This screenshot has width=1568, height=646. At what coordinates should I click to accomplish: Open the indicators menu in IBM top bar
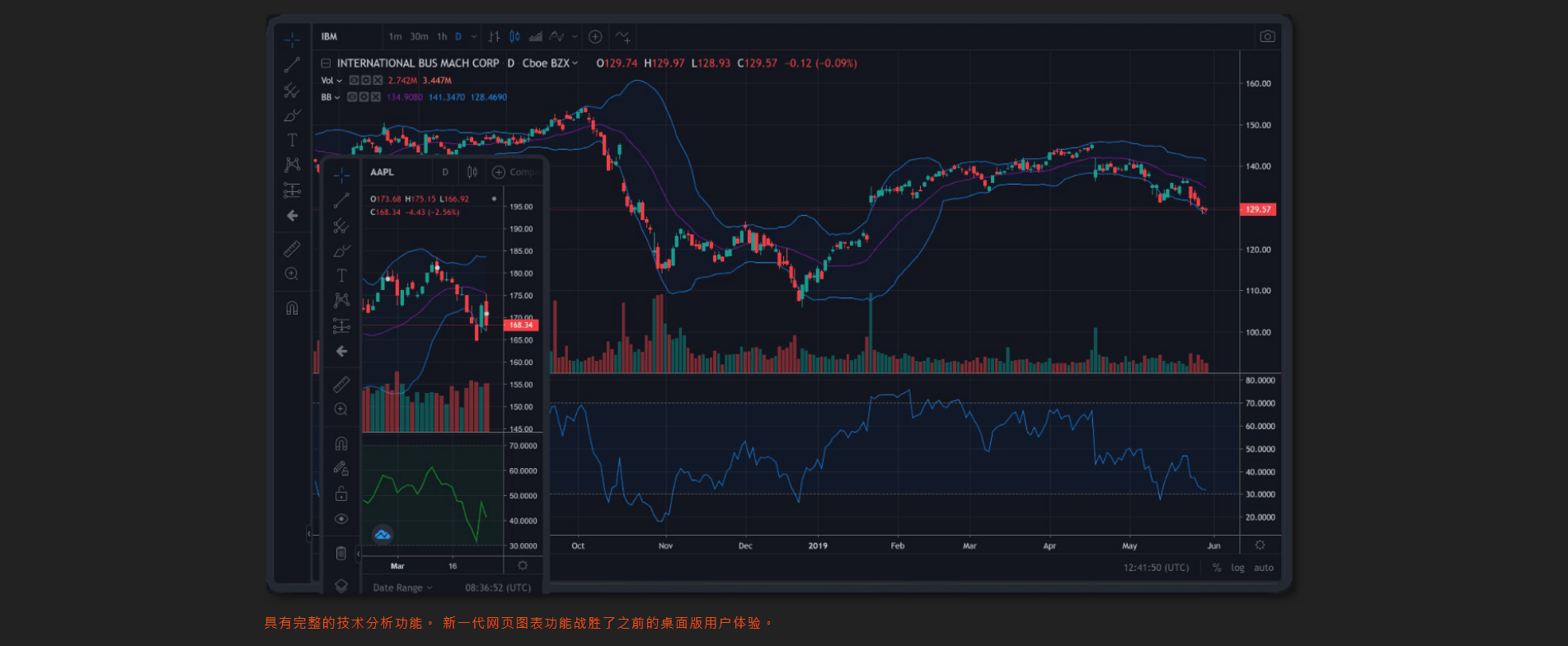click(623, 36)
